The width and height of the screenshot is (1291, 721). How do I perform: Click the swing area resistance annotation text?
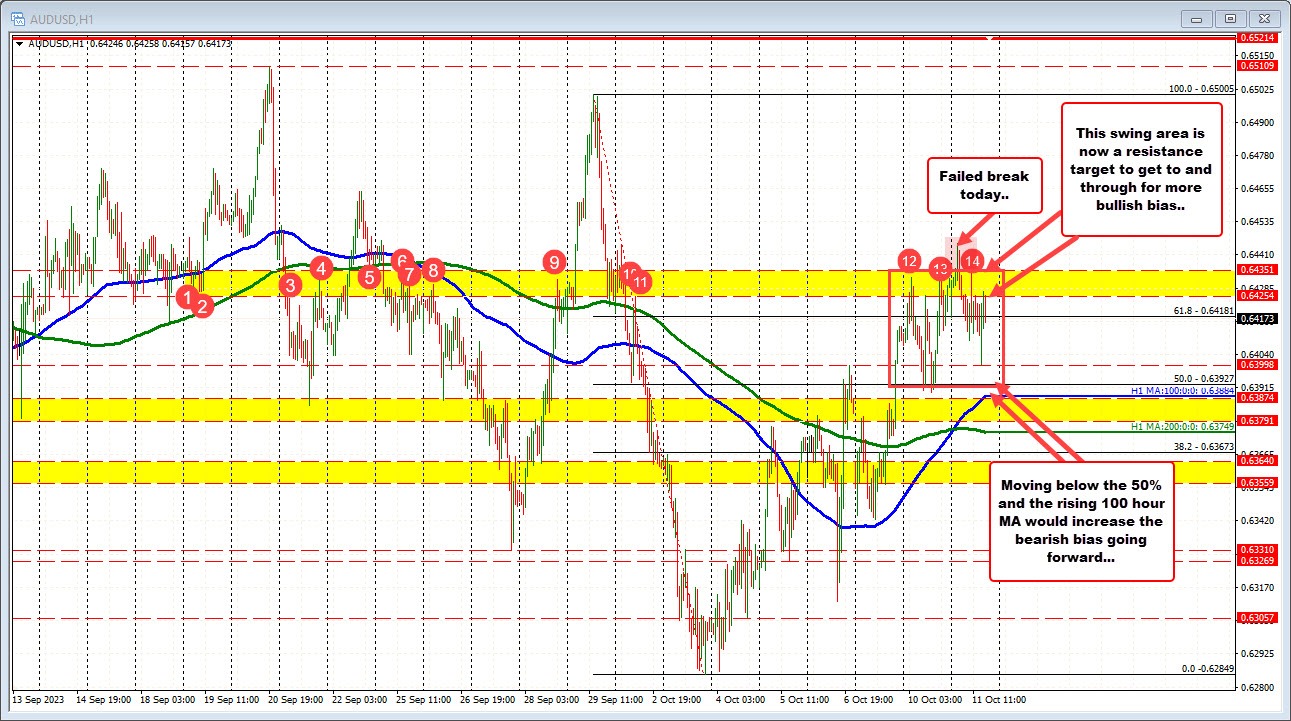(1141, 169)
